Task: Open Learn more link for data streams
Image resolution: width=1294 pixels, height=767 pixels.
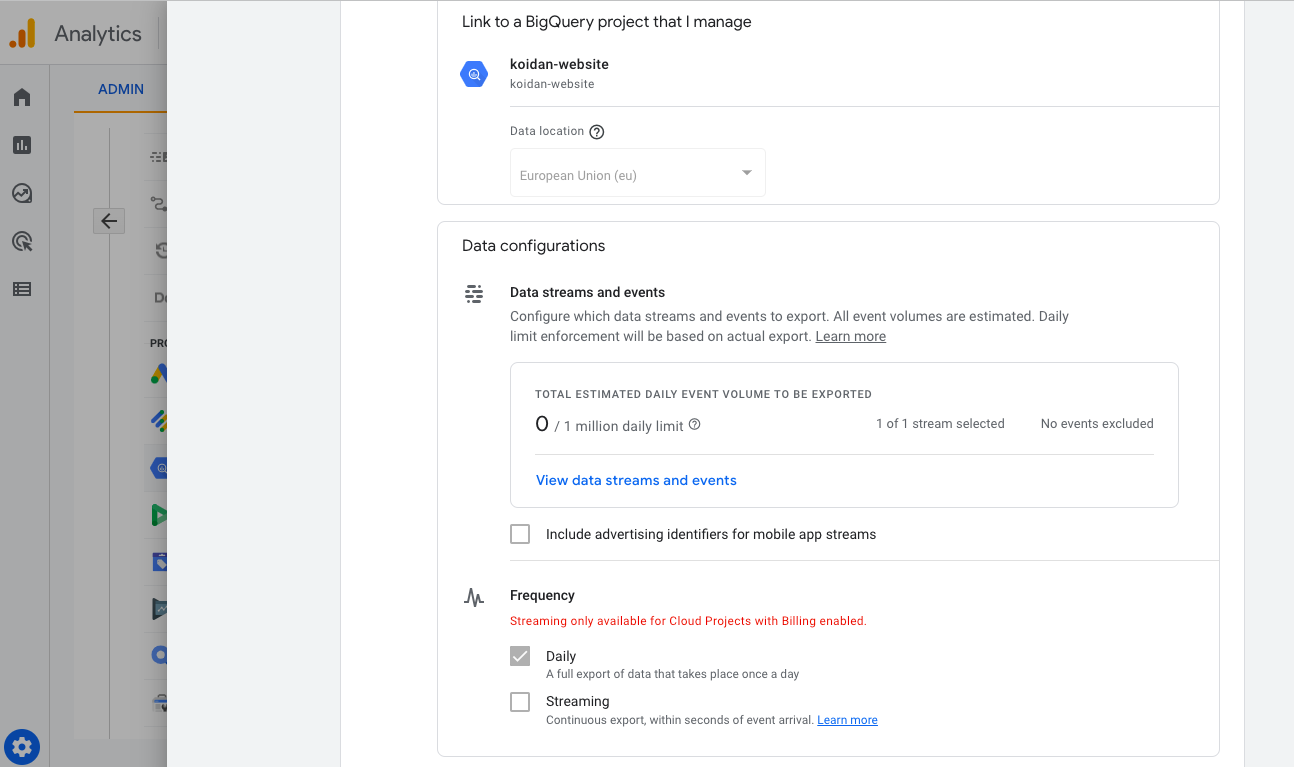Action: coord(851,336)
